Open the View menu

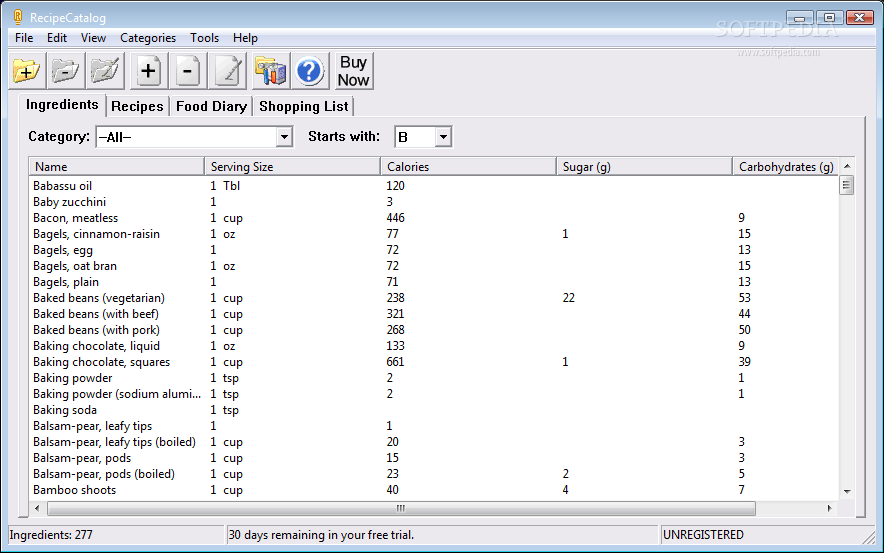(93, 38)
